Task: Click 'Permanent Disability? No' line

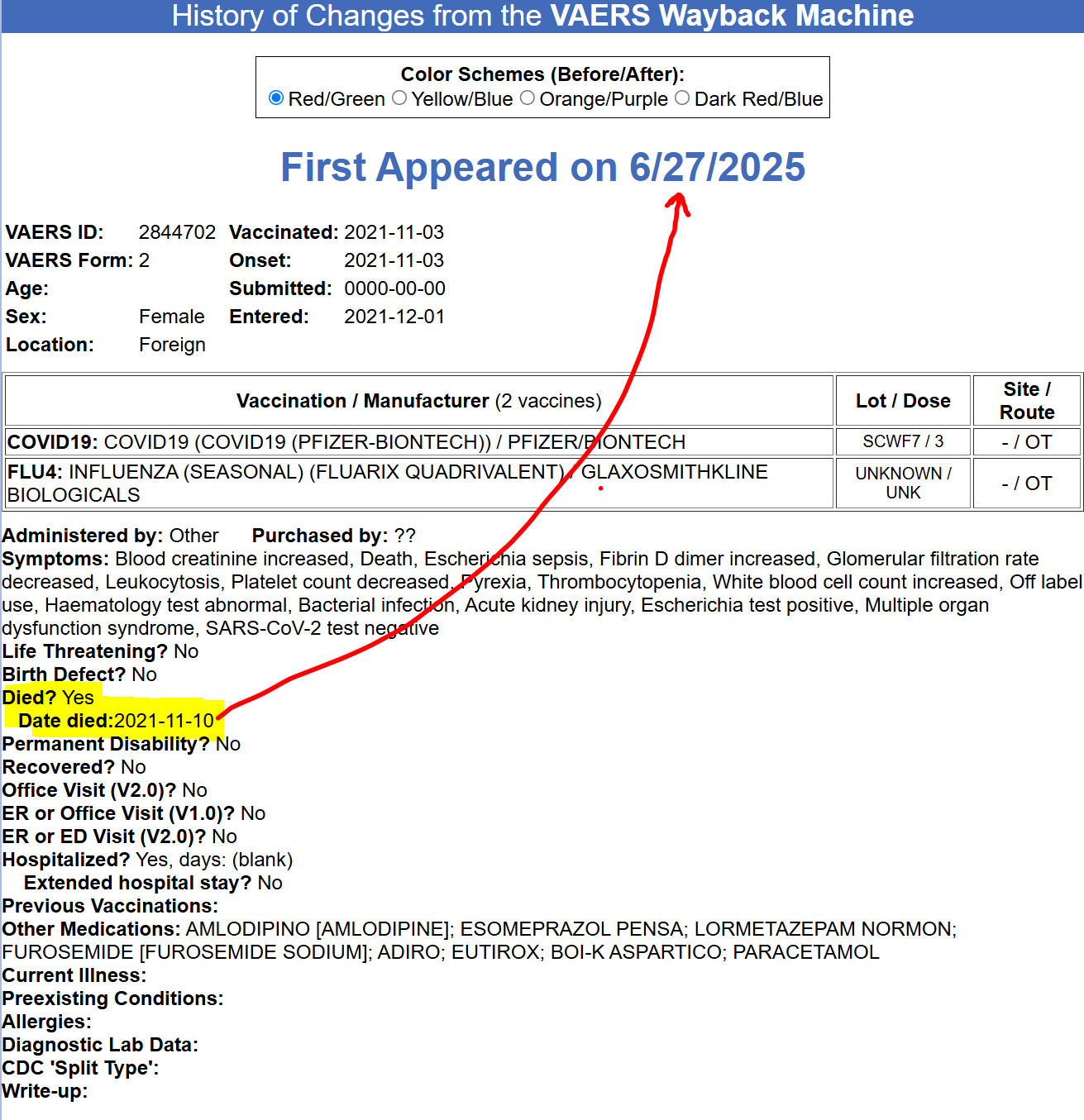Action: click(x=121, y=744)
